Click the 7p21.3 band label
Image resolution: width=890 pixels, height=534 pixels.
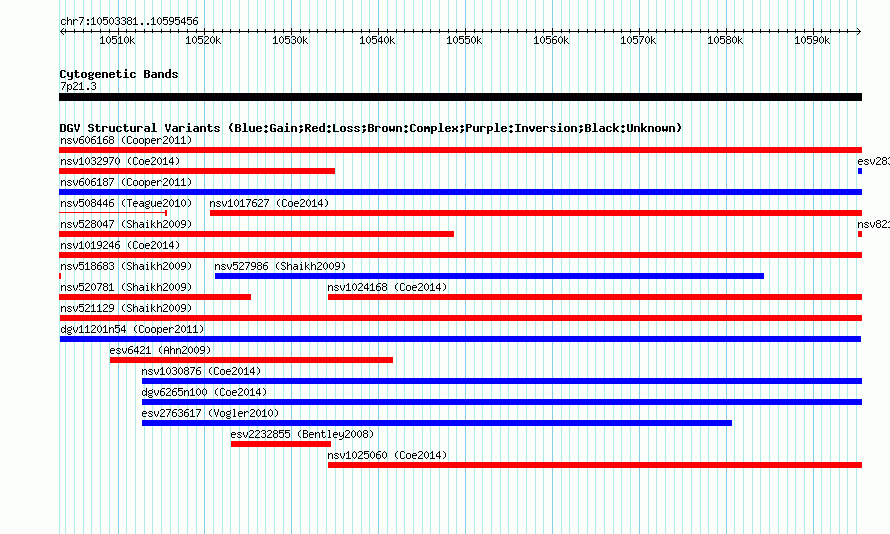[78, 86]
